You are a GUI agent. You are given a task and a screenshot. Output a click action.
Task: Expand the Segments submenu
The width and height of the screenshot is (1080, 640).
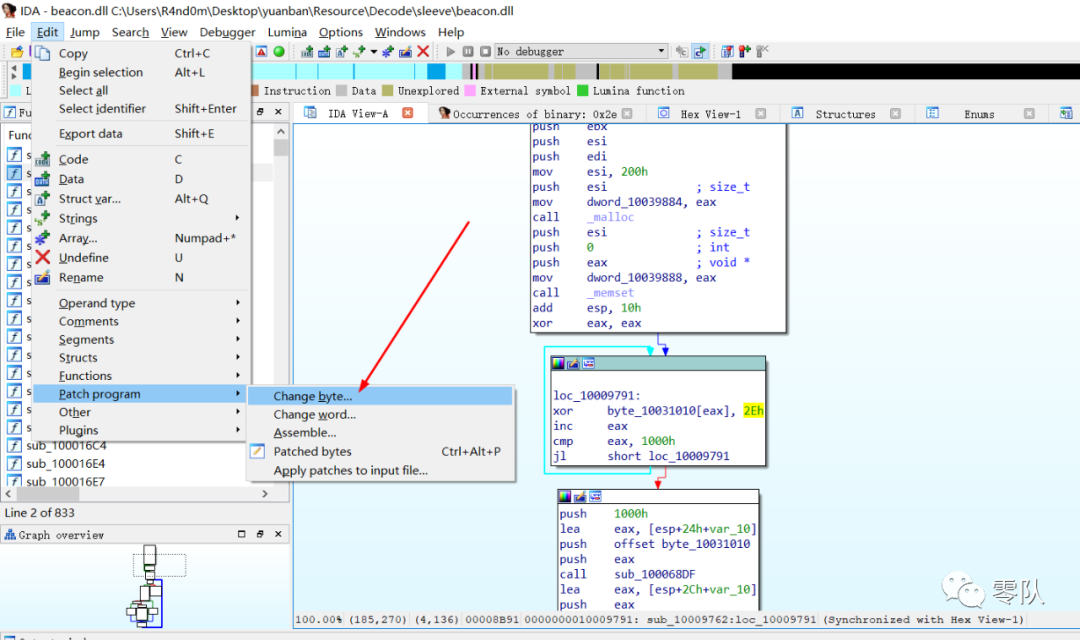point(141,340)
